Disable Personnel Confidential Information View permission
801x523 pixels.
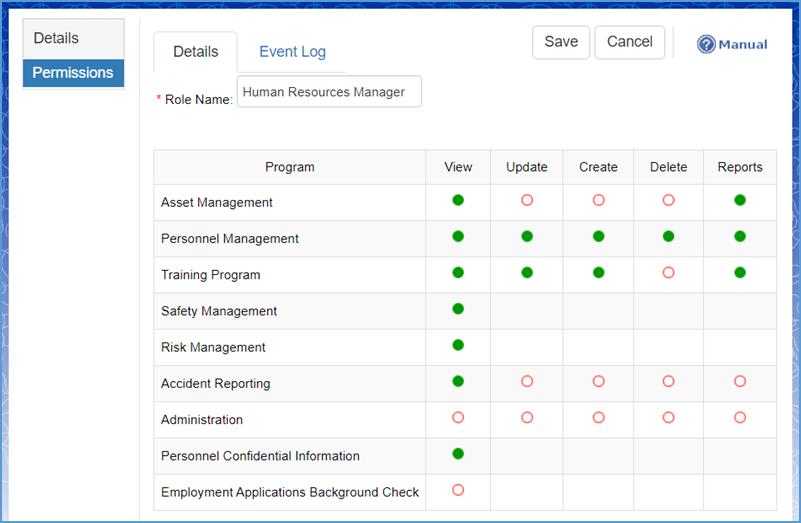pyautogui.click(x=458, y=453)
